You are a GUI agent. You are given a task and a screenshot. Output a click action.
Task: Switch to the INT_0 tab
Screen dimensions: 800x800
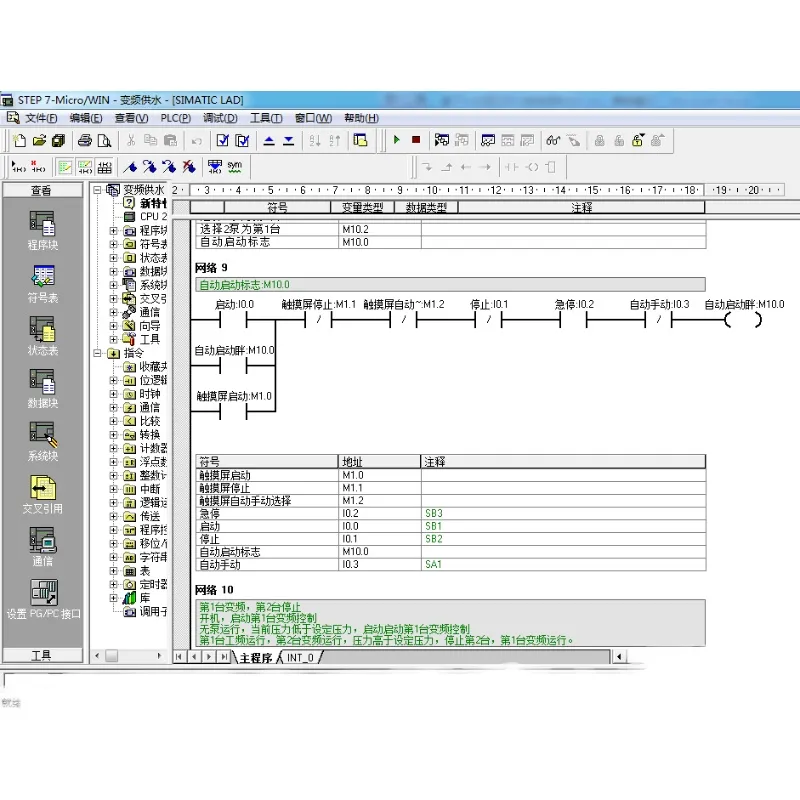click(300, 658)
